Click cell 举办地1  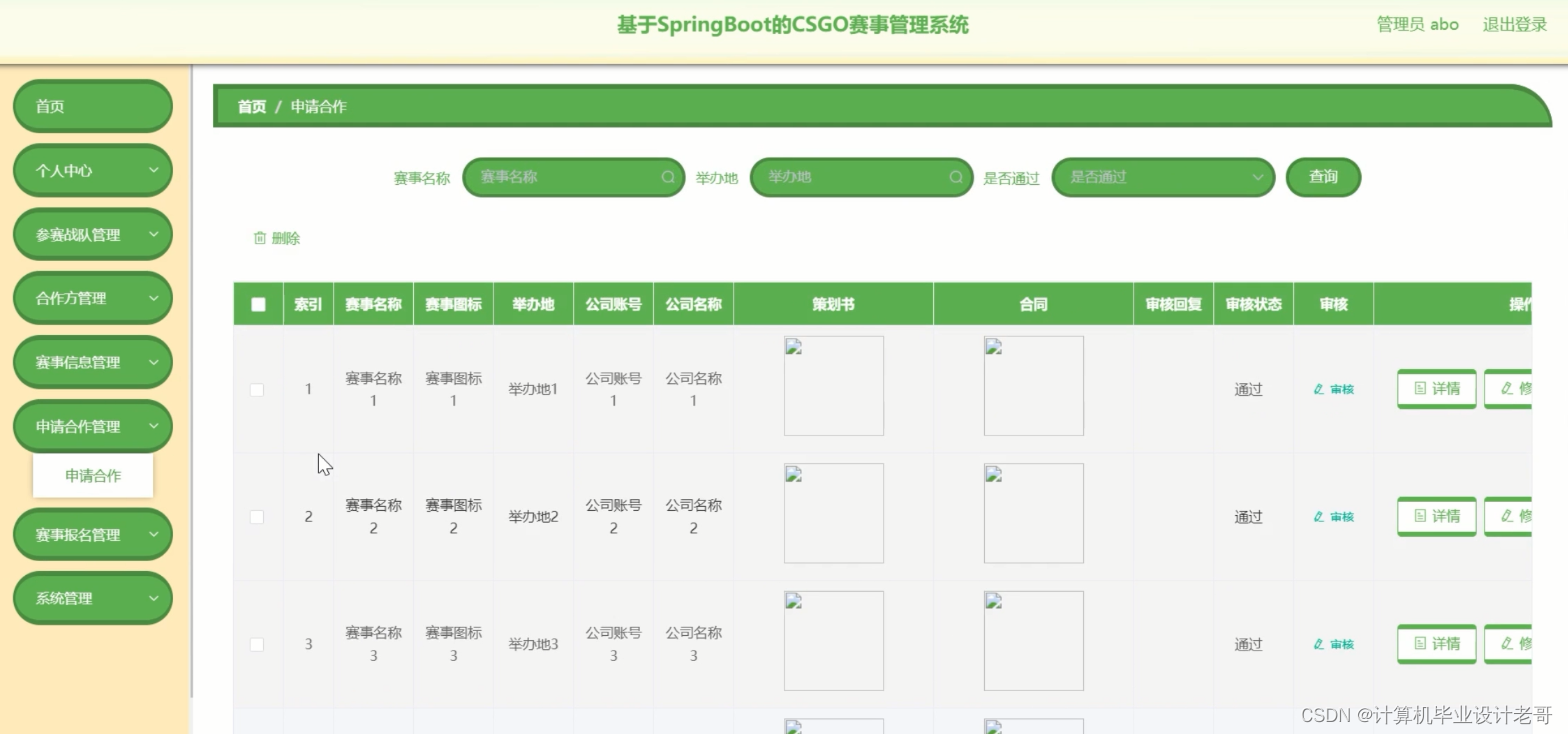click(533, 389)
